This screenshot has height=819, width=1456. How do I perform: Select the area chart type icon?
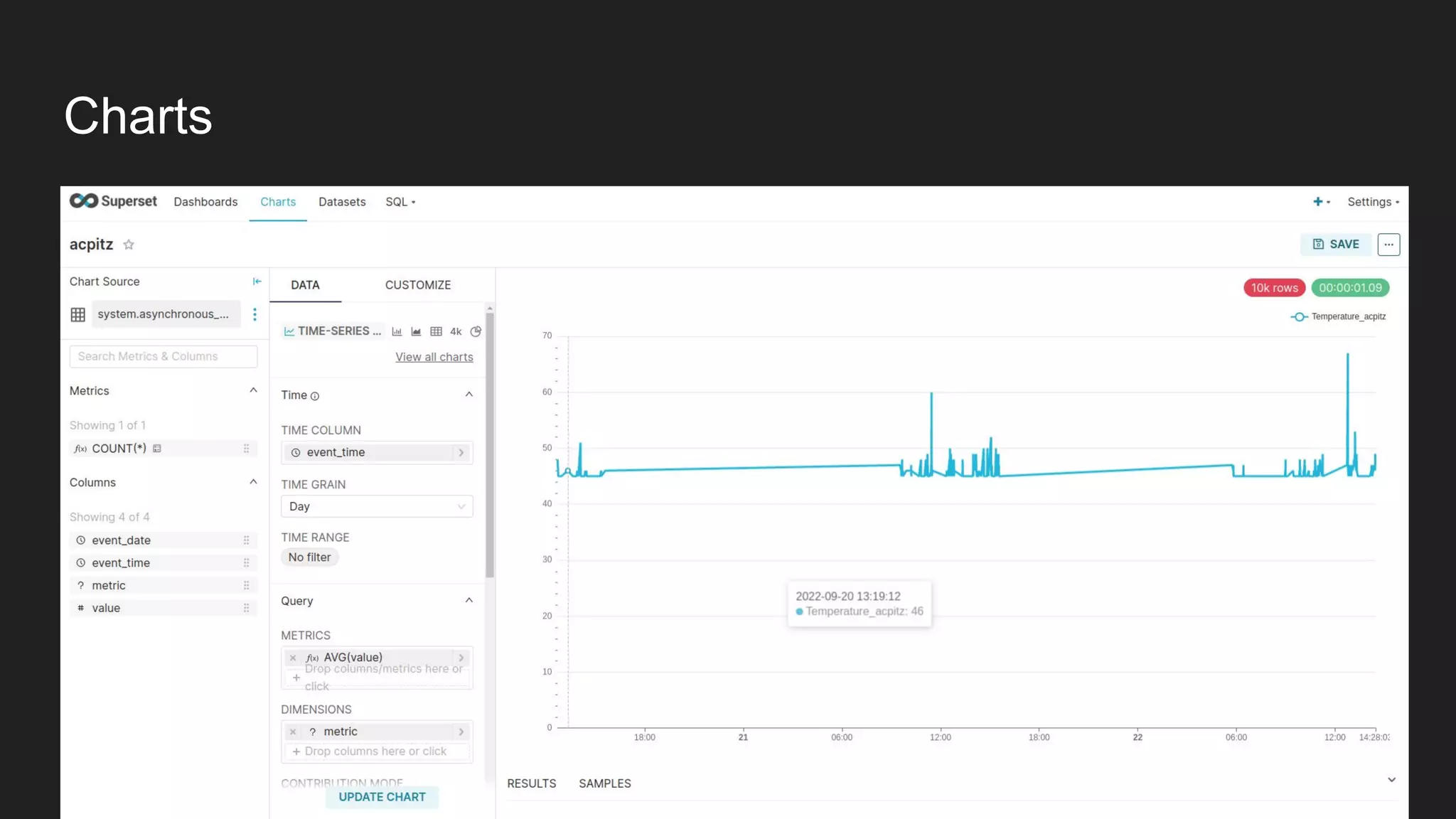click(416, 331)
